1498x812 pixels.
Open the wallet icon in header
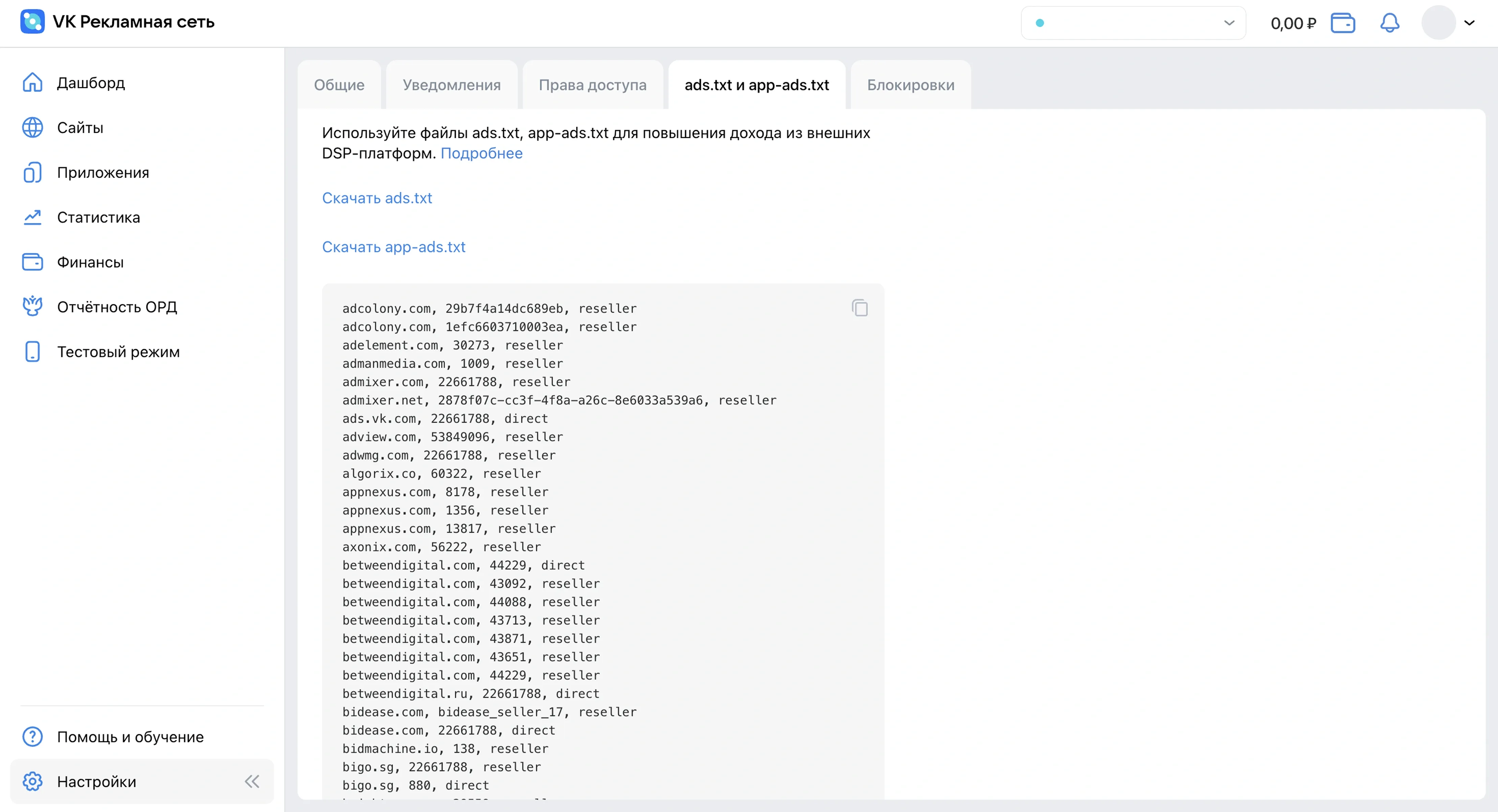[x=1343, y=23]
